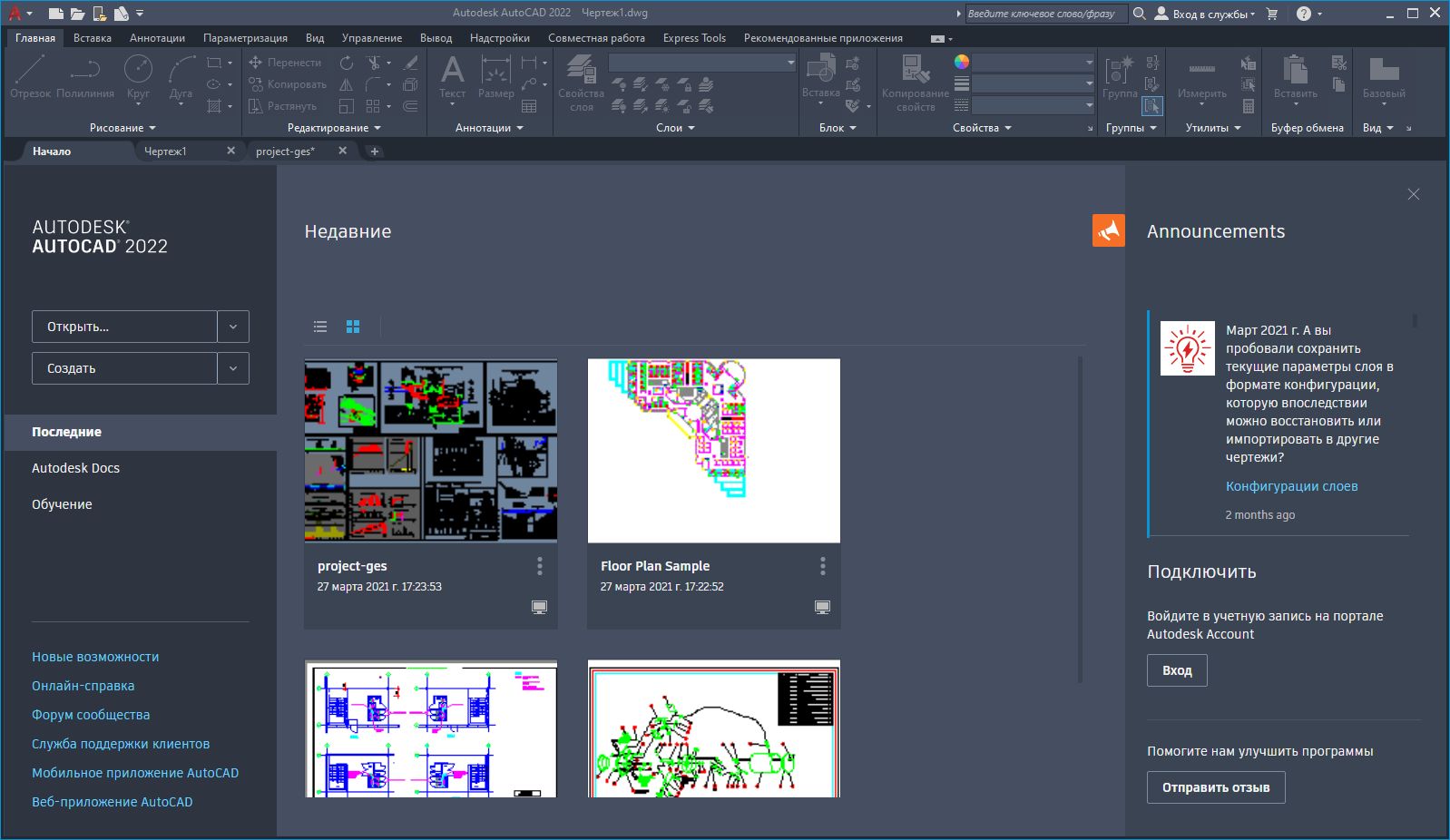Select the Дуга arc tool
Viewport: 1450px width, 840px height.
tap(181, 76)
